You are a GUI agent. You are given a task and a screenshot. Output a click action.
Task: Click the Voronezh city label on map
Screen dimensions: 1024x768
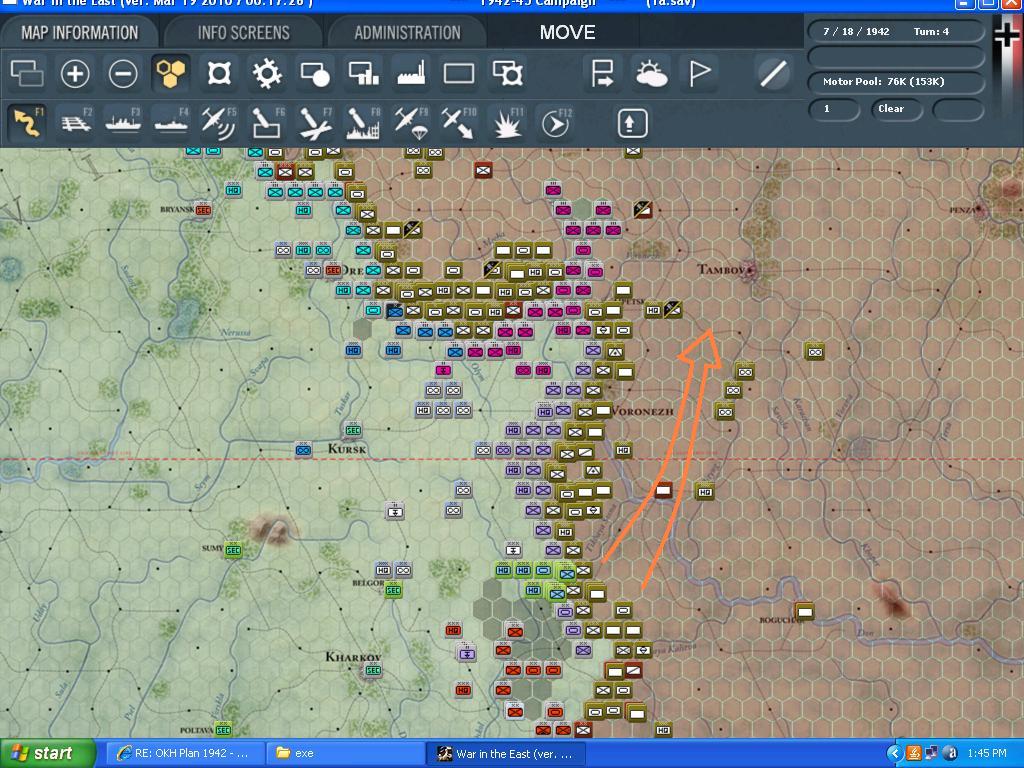[642, 411]
